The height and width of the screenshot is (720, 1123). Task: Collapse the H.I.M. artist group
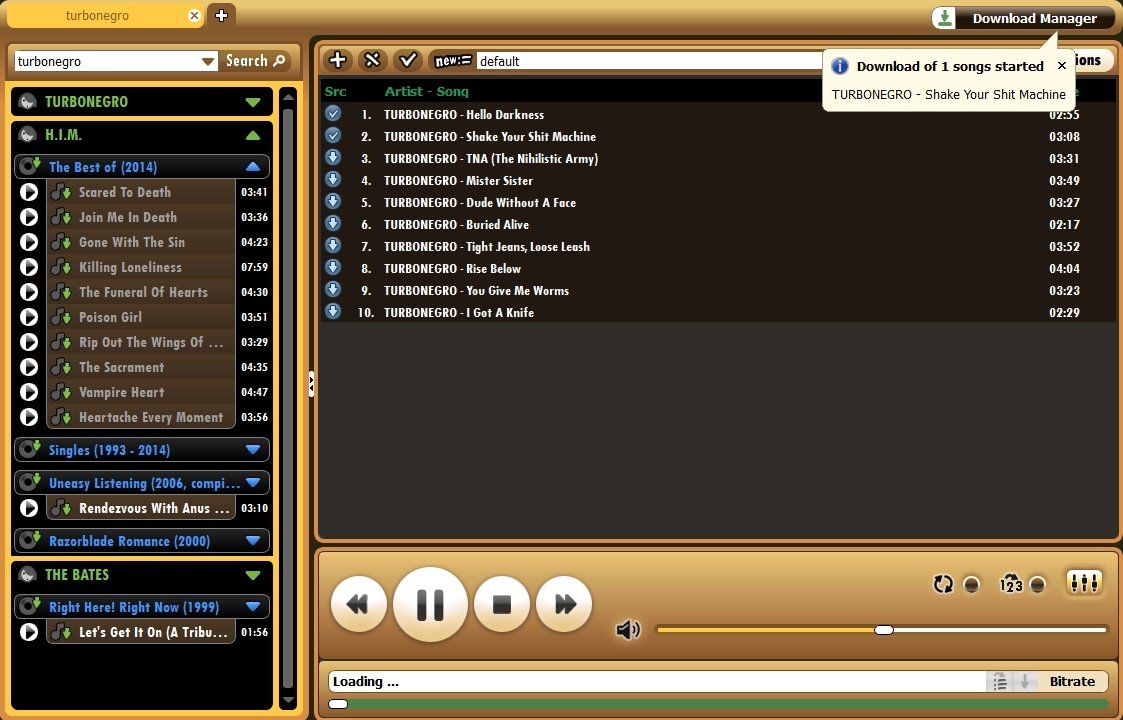(x=253, y=135)
